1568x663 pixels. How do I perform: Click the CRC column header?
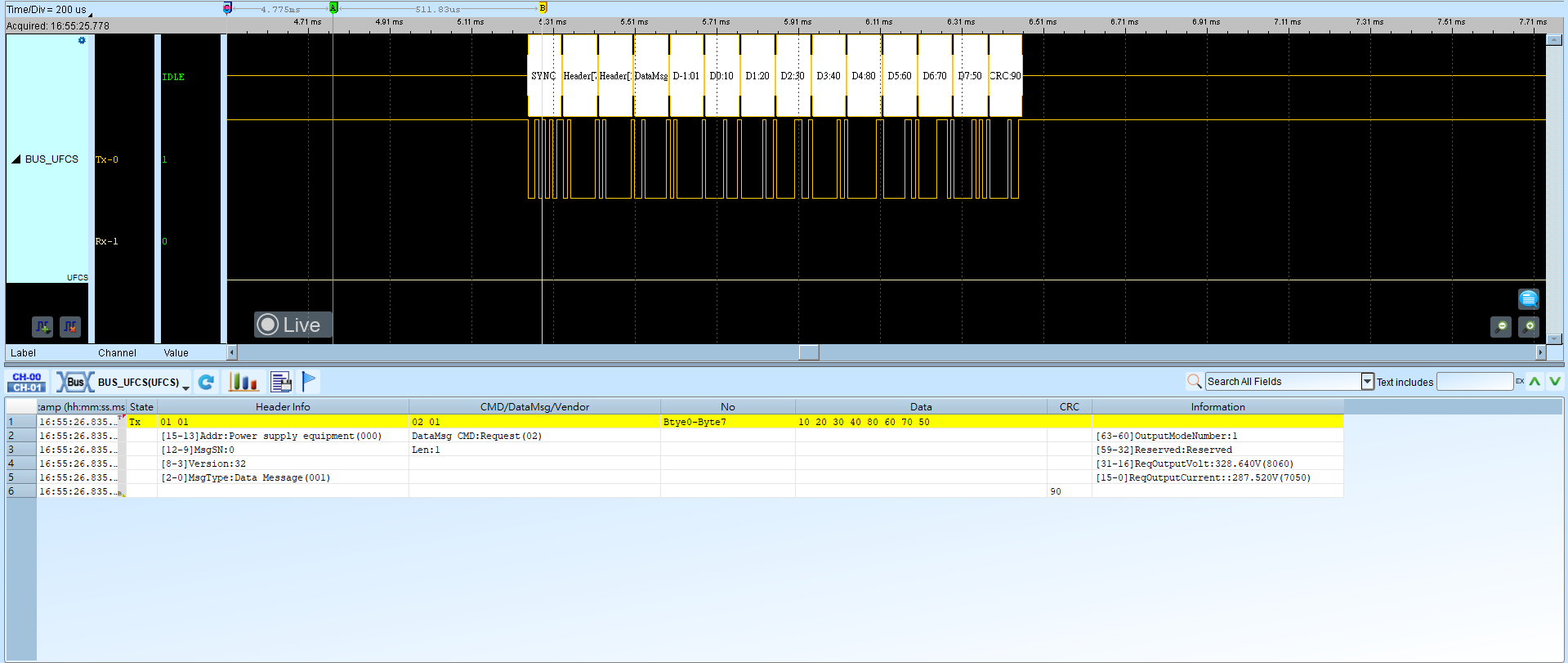1069,406
